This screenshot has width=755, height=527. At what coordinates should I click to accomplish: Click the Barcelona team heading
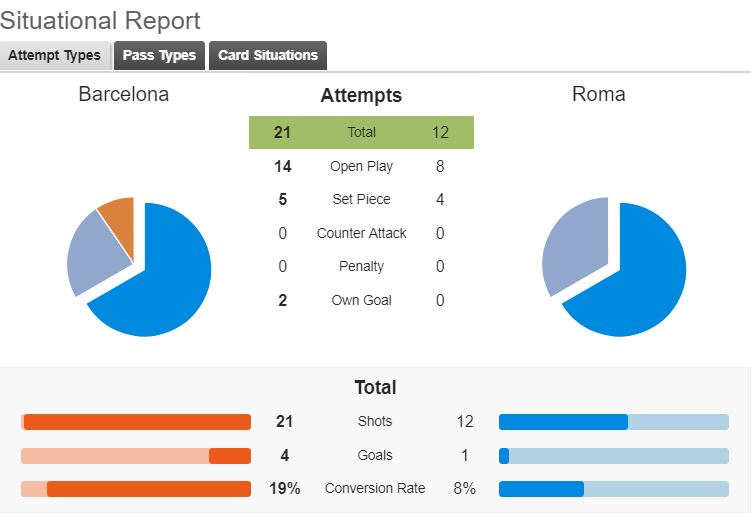(x=124, y=95)
